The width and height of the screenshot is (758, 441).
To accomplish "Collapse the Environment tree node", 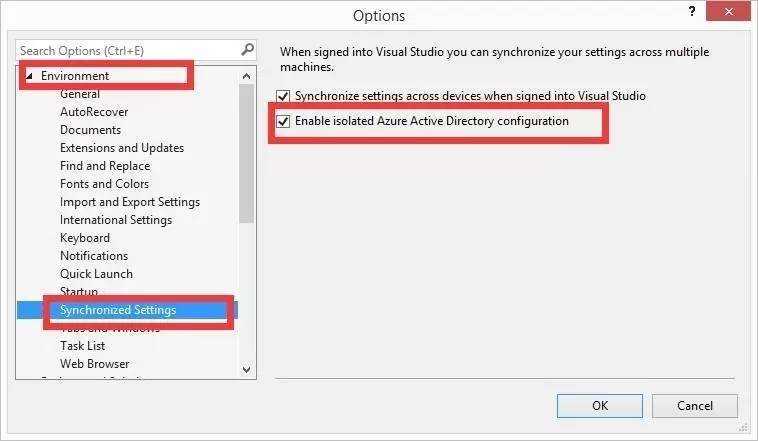I will 29,76.
